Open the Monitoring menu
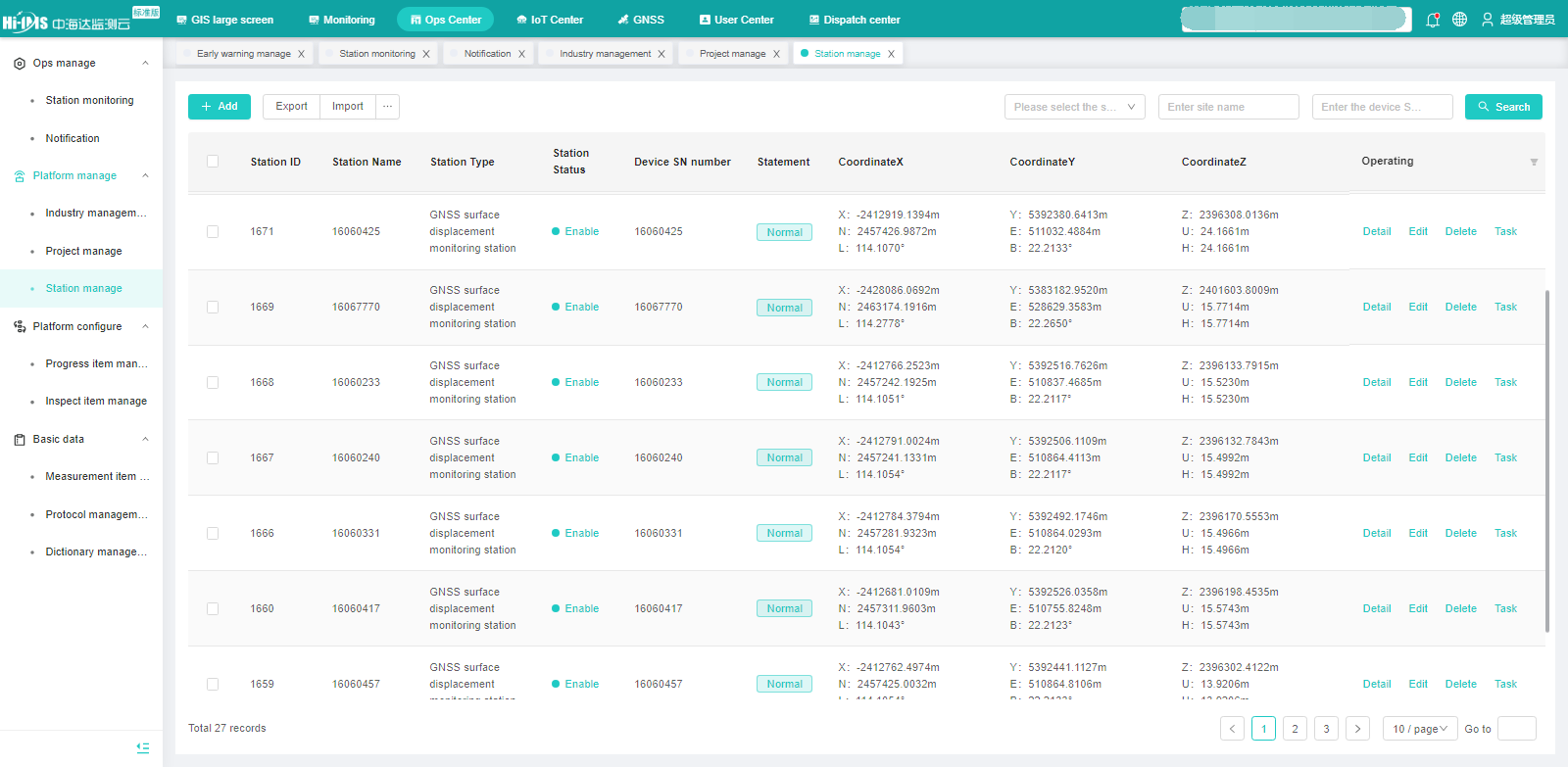Screen dimensions: 1568x767 point(342,20)
